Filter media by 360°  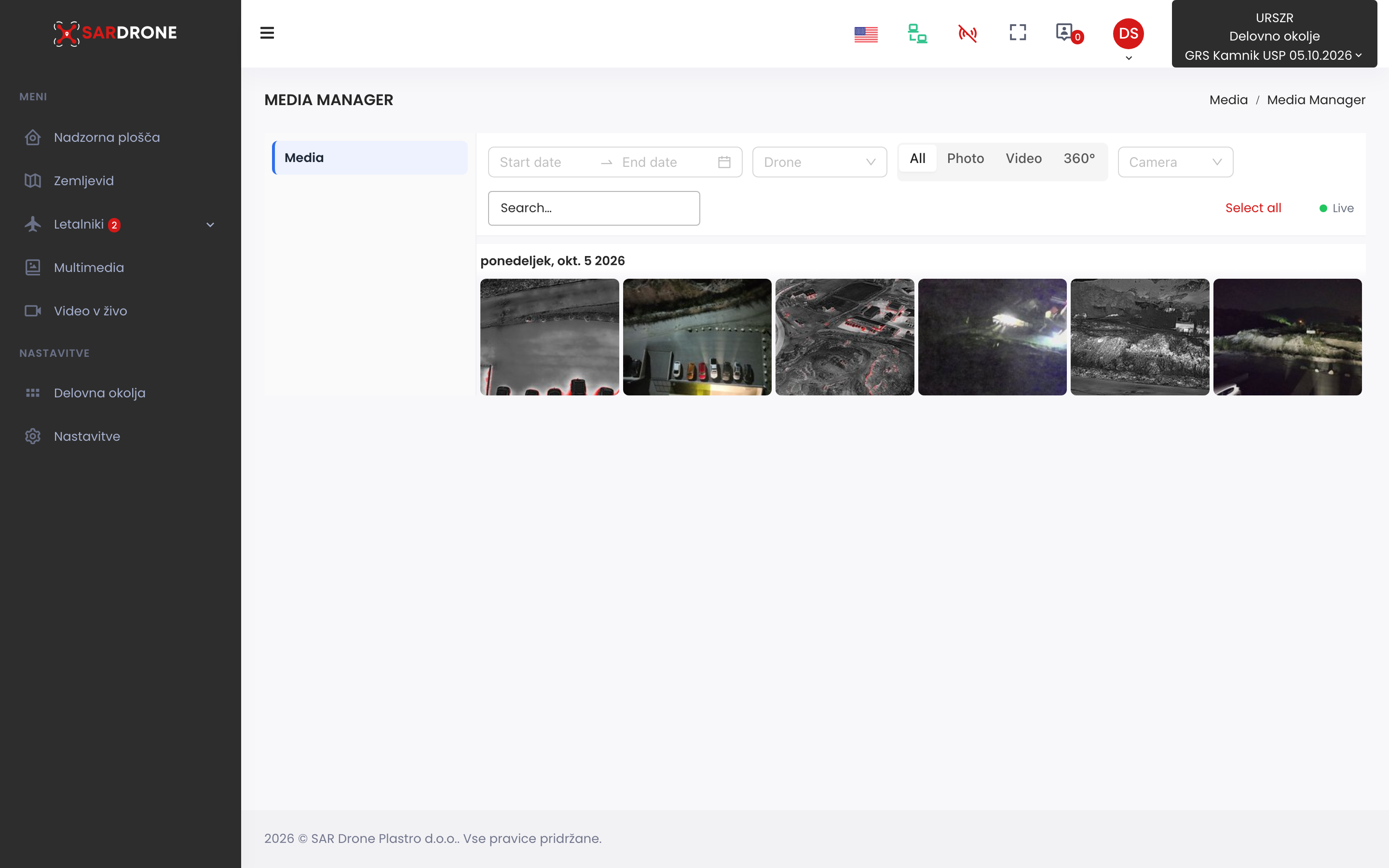tap(1079, 159)
